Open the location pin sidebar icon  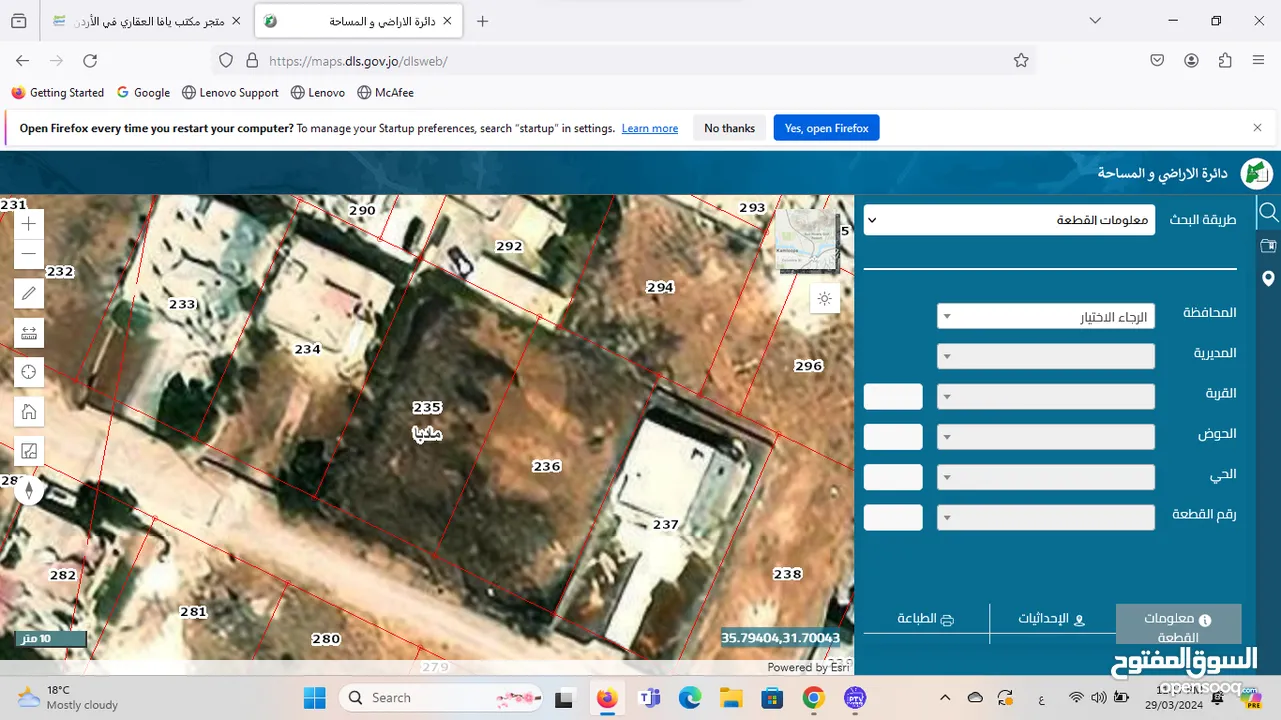[1268, 278]
